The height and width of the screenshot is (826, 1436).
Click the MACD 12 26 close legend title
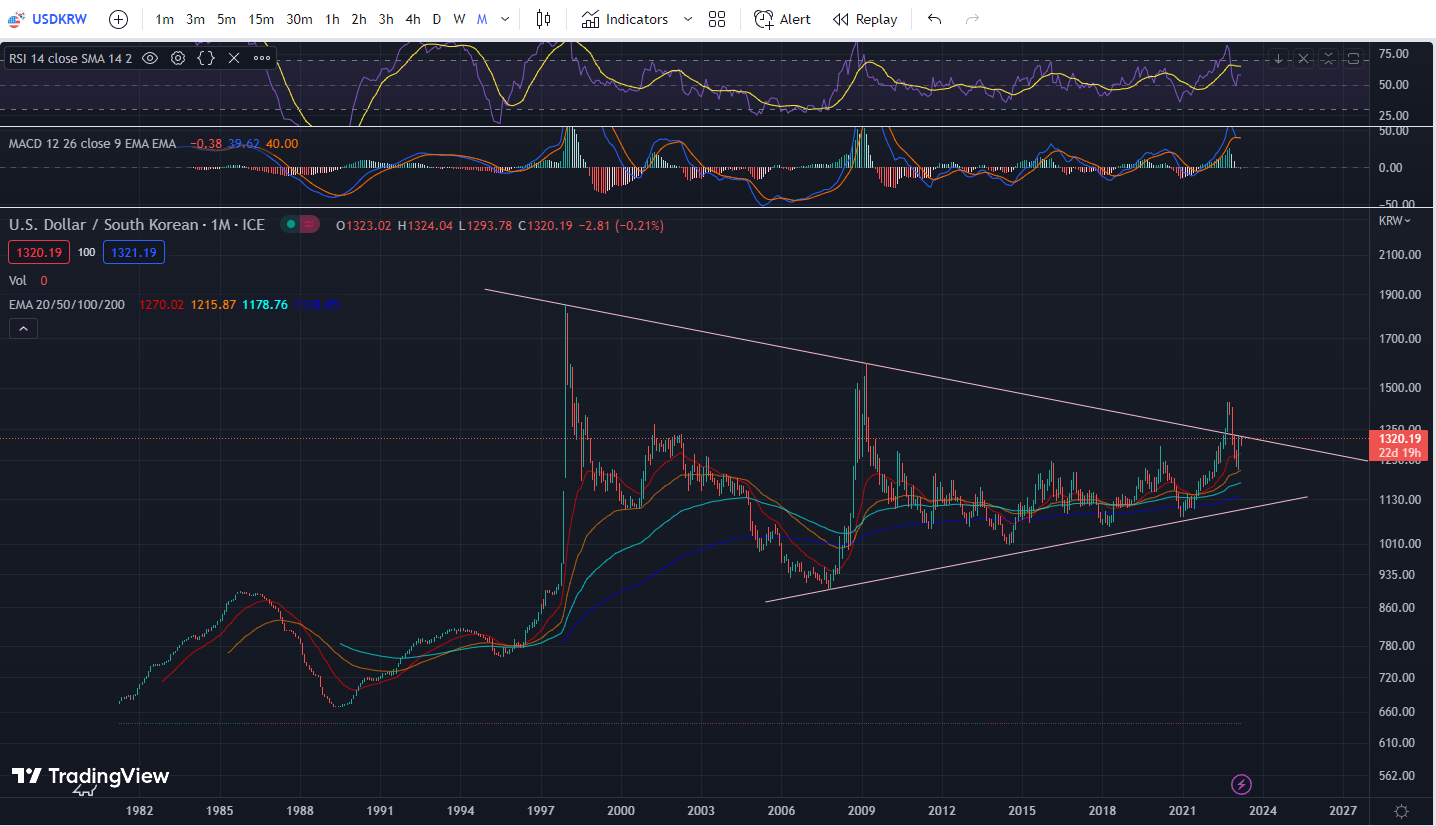point(92,144)
